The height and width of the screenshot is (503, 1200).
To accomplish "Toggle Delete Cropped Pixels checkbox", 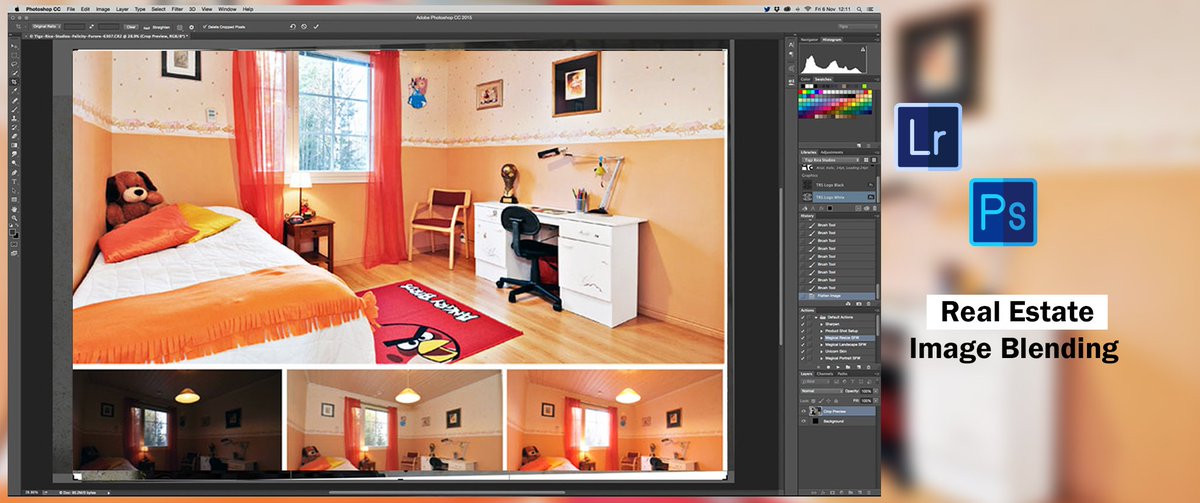I will tap(205, 26).
